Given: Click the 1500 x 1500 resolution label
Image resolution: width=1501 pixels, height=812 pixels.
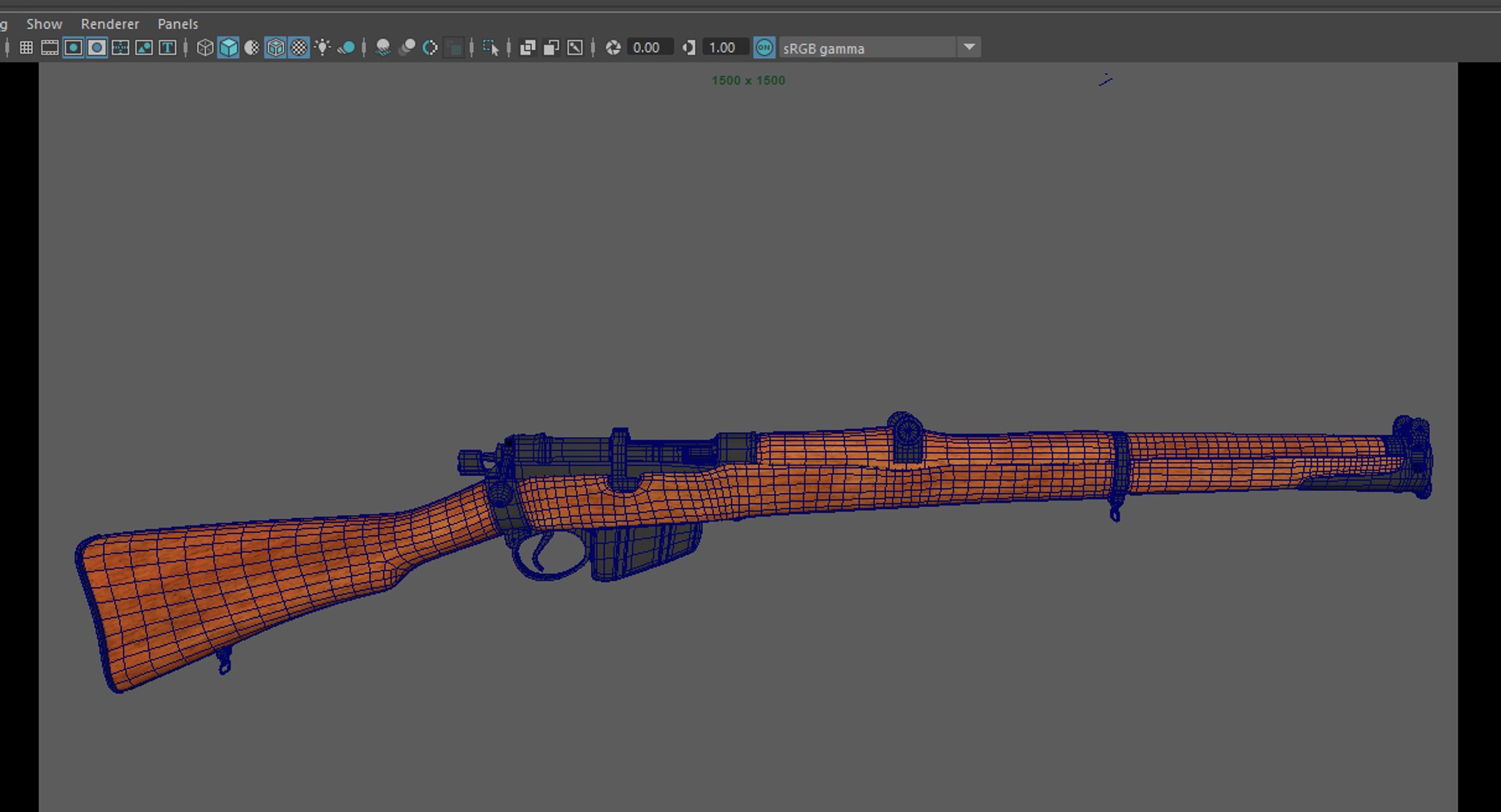Looking at the screenshot, I should [x=748, y=80].
